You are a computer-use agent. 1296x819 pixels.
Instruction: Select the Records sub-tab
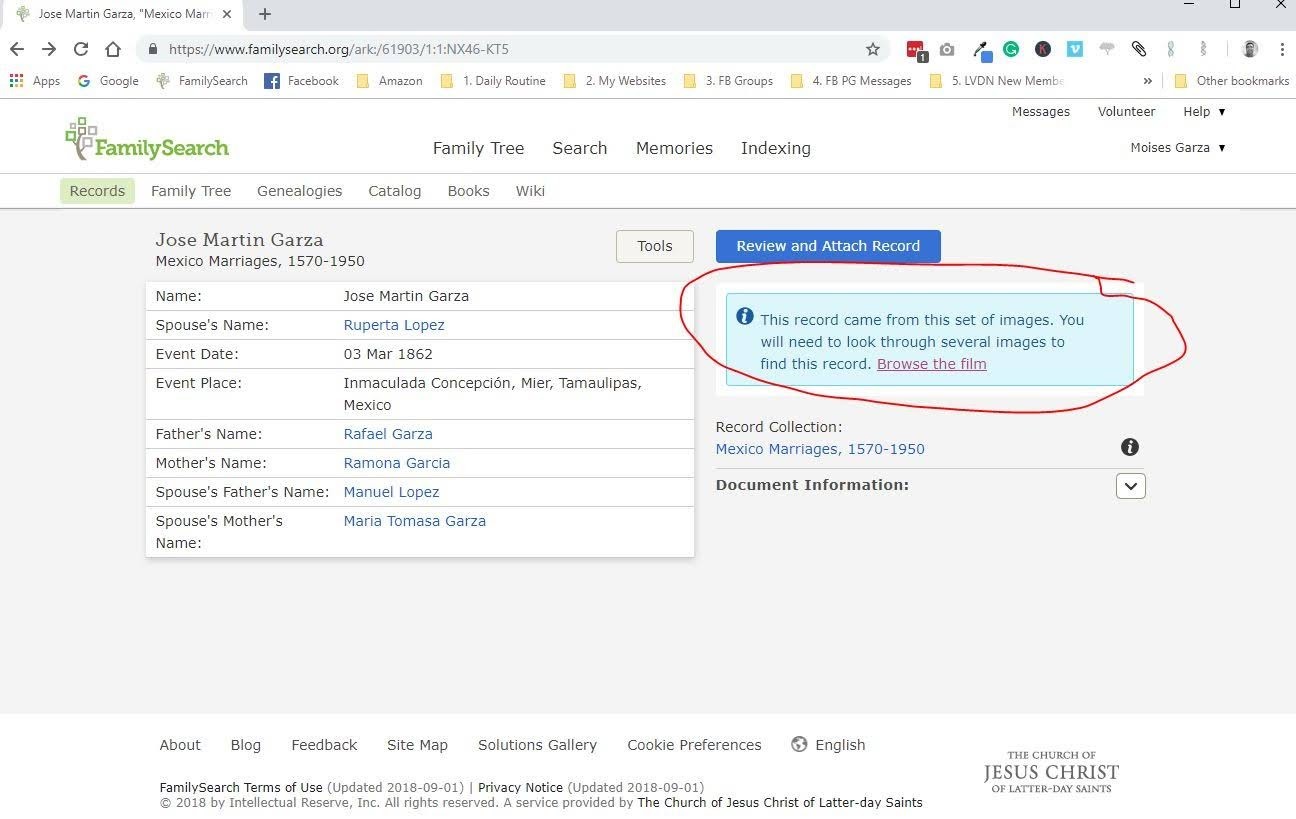(97, 191)
